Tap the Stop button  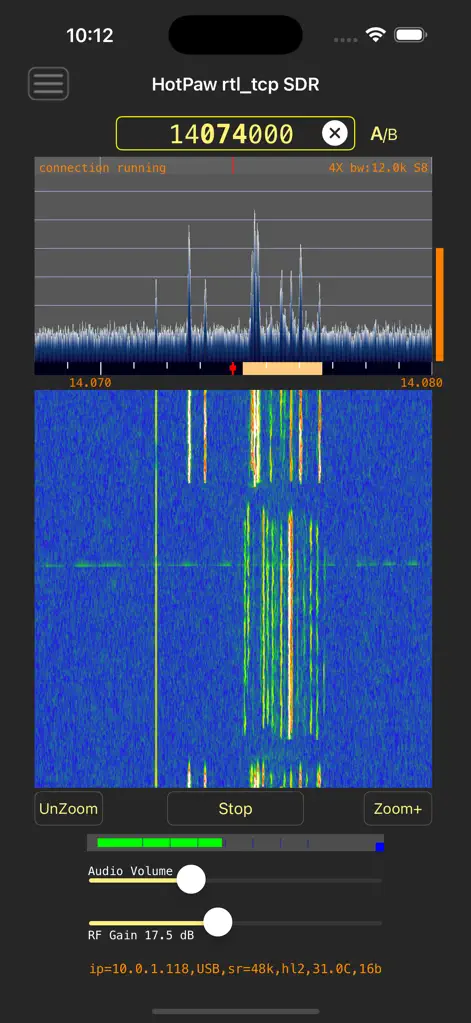[x=236, y=808]
